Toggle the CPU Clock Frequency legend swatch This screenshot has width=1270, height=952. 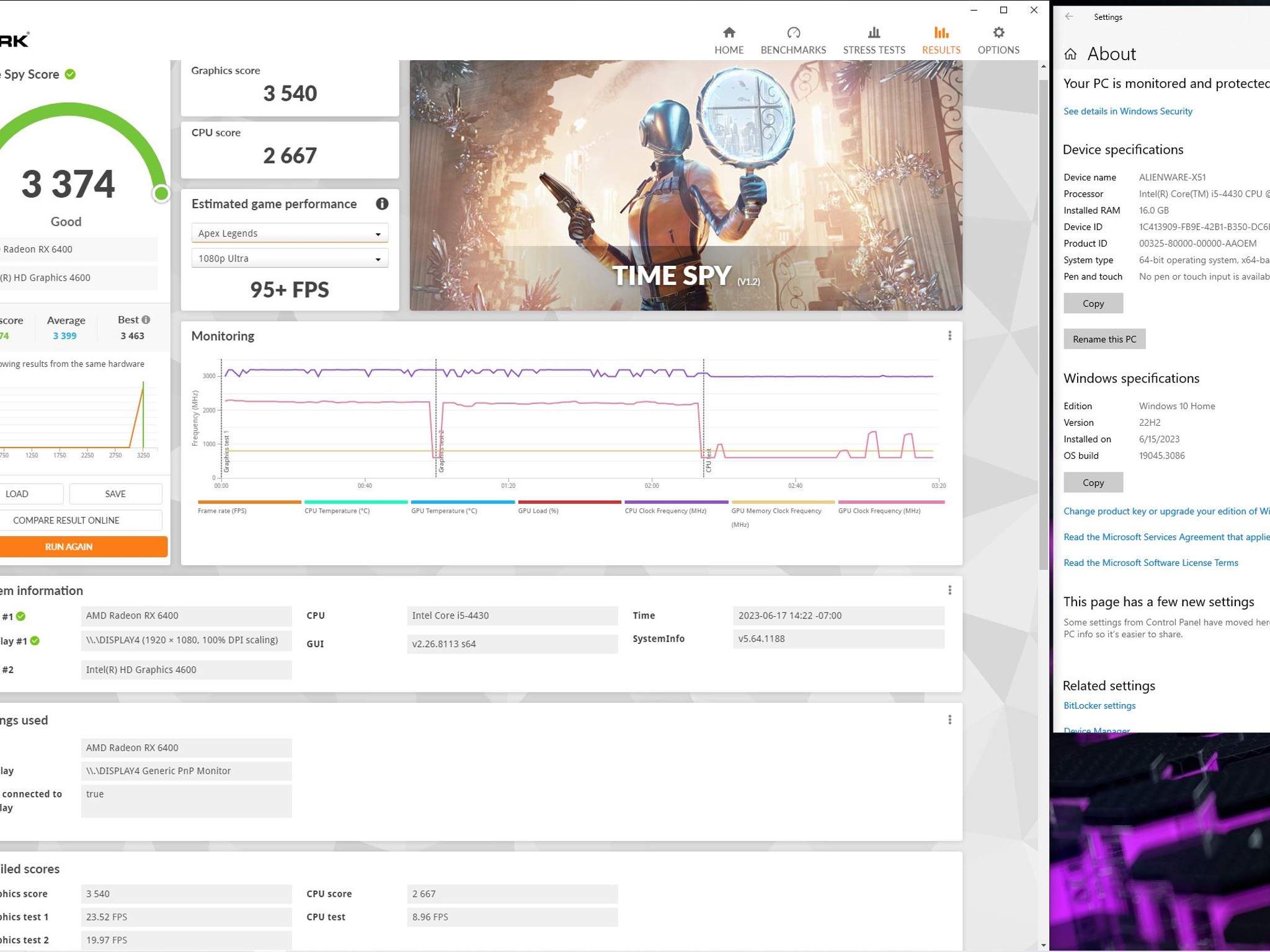tap(676, 502)
